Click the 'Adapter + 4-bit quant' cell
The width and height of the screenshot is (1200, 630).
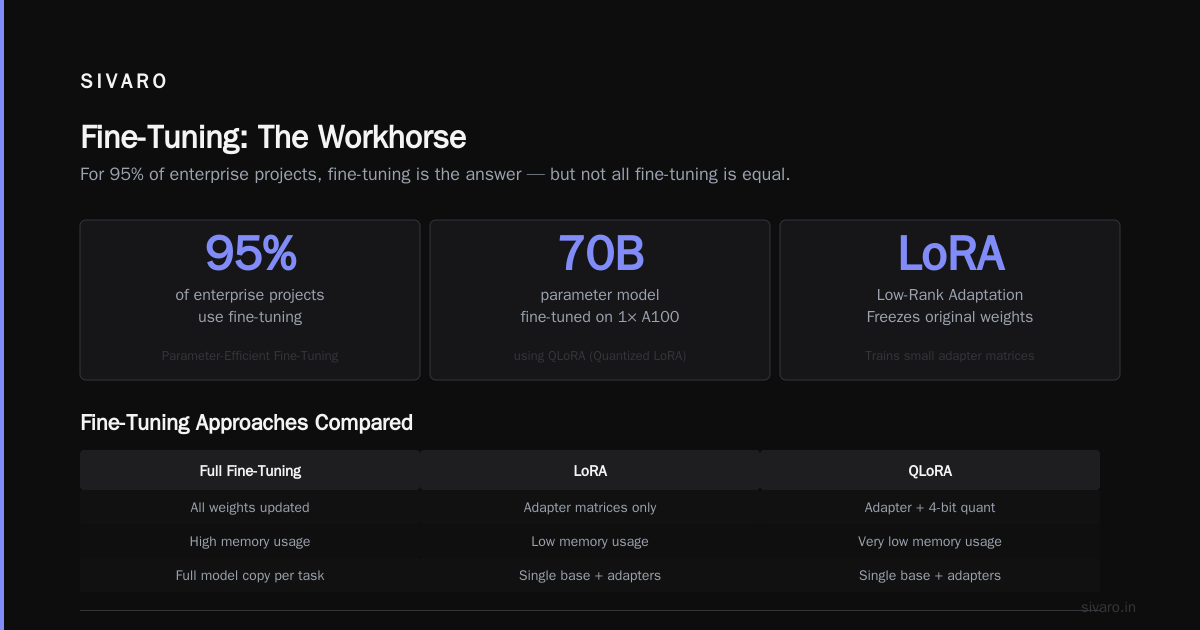pos(930,507)
